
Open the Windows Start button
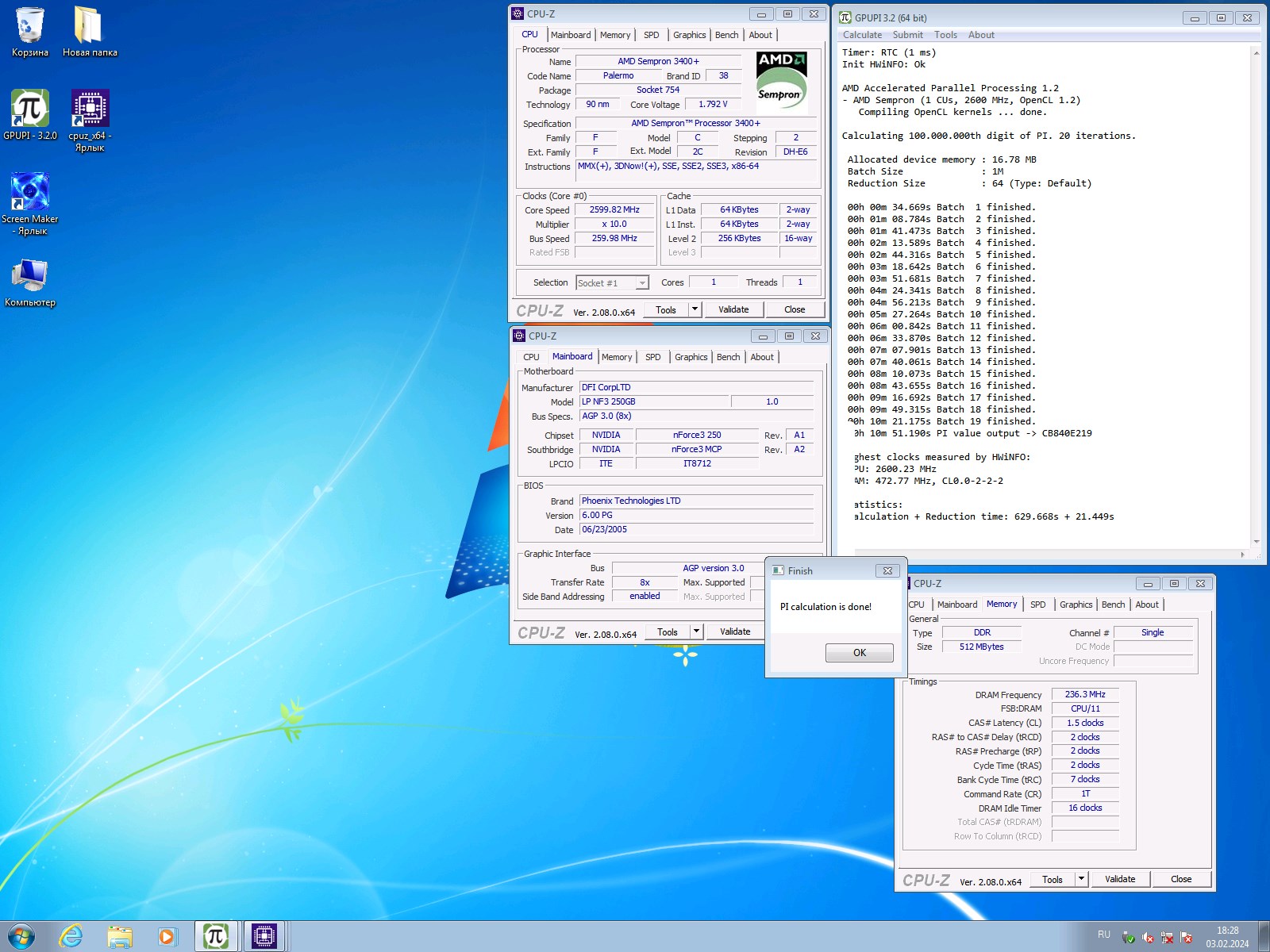pyautogui.click(x=21, y=937)
